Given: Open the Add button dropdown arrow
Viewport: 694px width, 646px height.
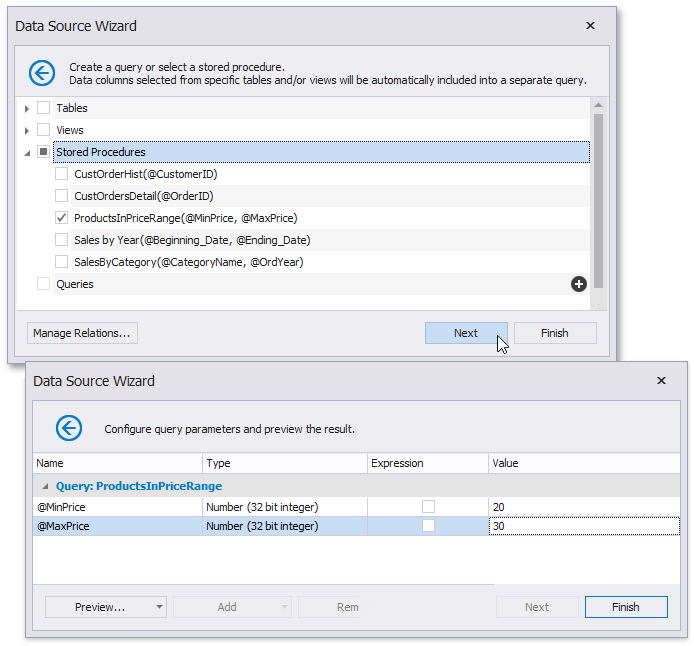Looking at the screenshot, I should click(x=284, y=607).
